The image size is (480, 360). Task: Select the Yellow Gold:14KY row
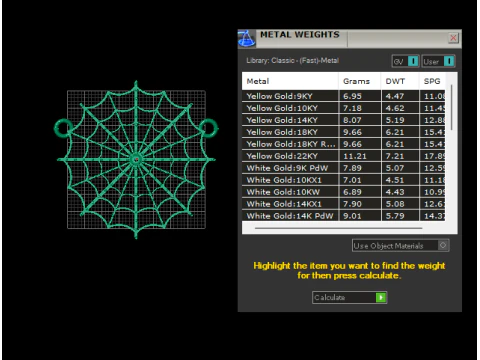click(x=344, y=120)
